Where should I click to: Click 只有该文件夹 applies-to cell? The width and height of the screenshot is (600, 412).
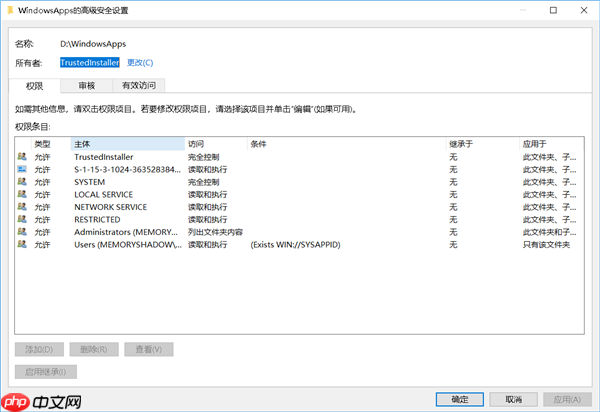click(x=546, y=245)
